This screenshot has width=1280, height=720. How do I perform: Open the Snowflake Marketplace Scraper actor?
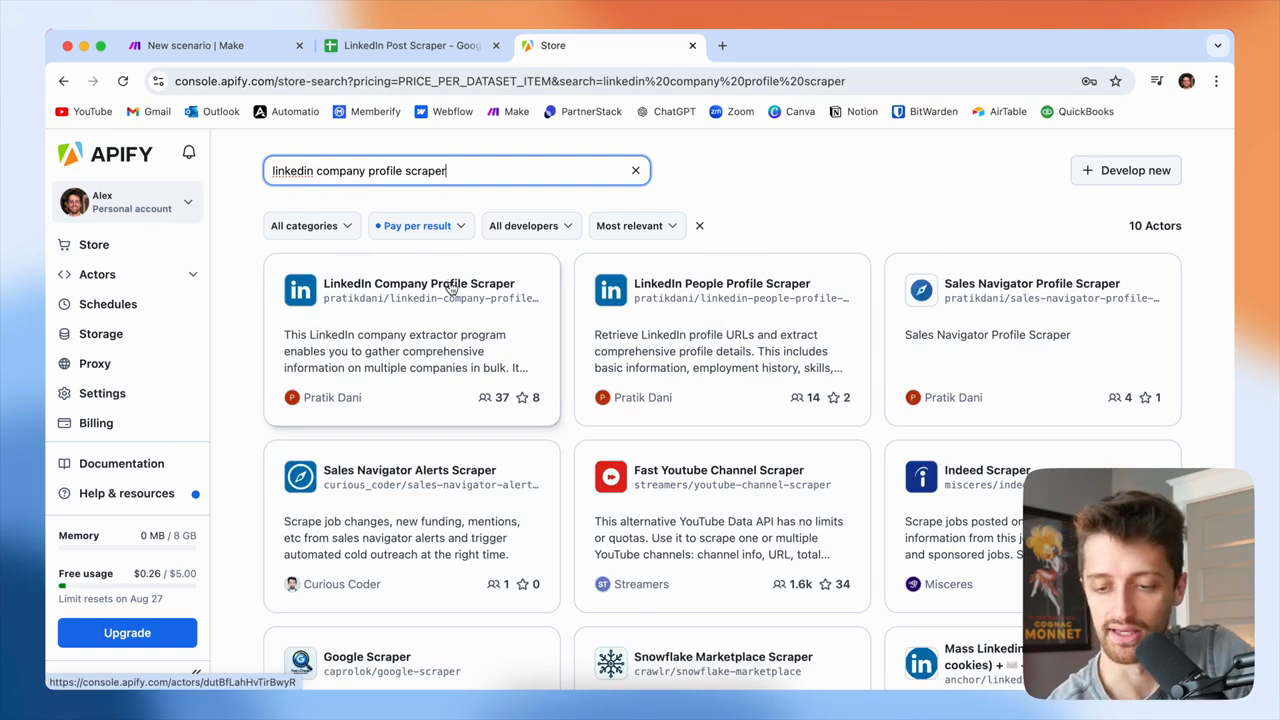[x=723, y=657]
